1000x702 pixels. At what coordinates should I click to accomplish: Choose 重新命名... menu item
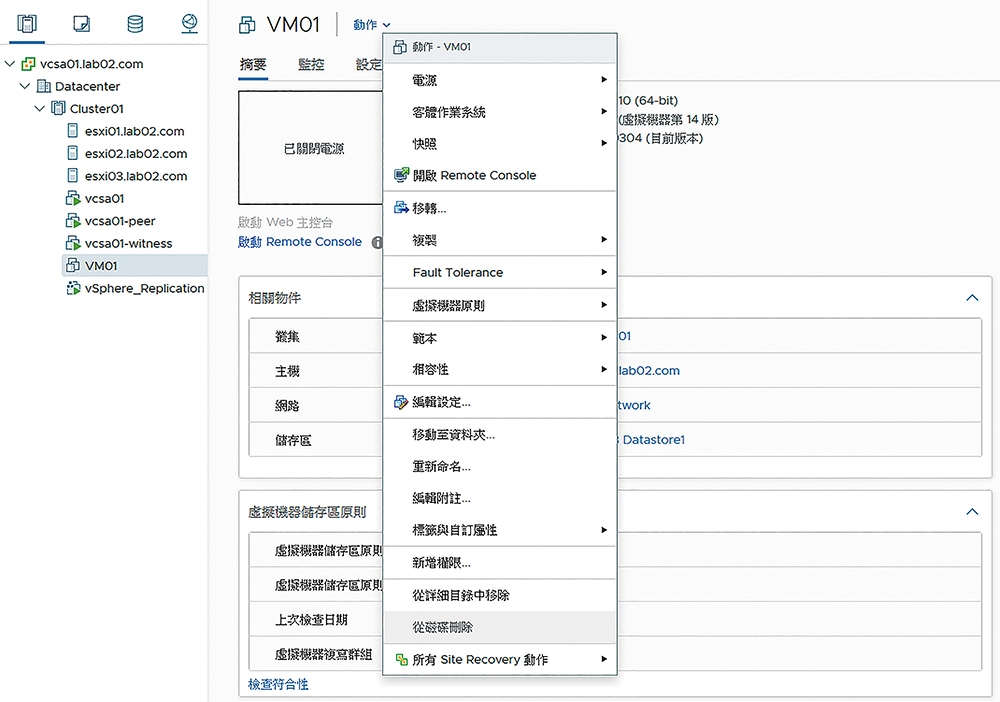(x=499, y=466)
